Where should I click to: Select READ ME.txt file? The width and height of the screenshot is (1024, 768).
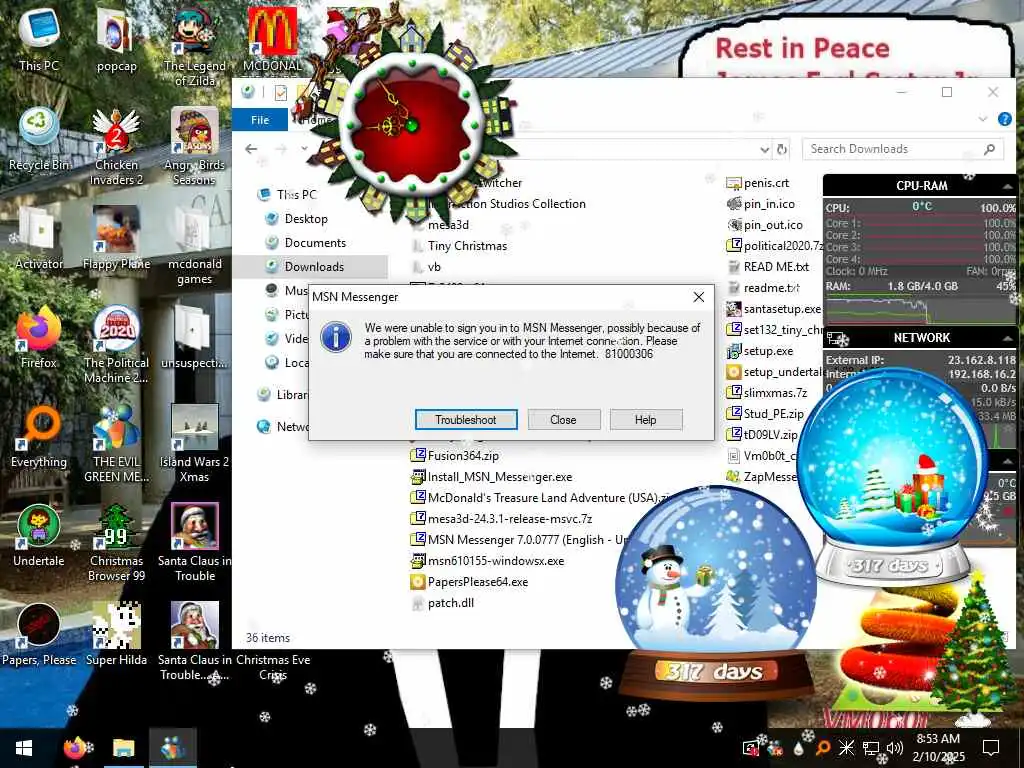767,267
